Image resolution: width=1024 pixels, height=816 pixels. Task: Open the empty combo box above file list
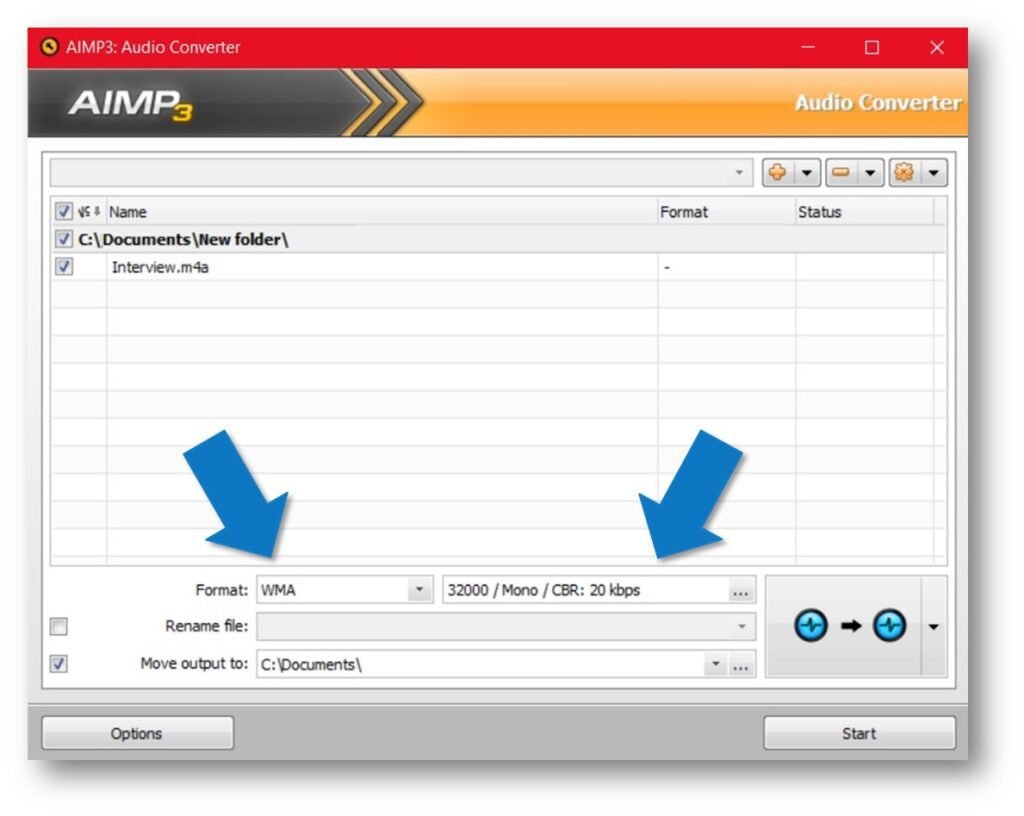point(402,172)
